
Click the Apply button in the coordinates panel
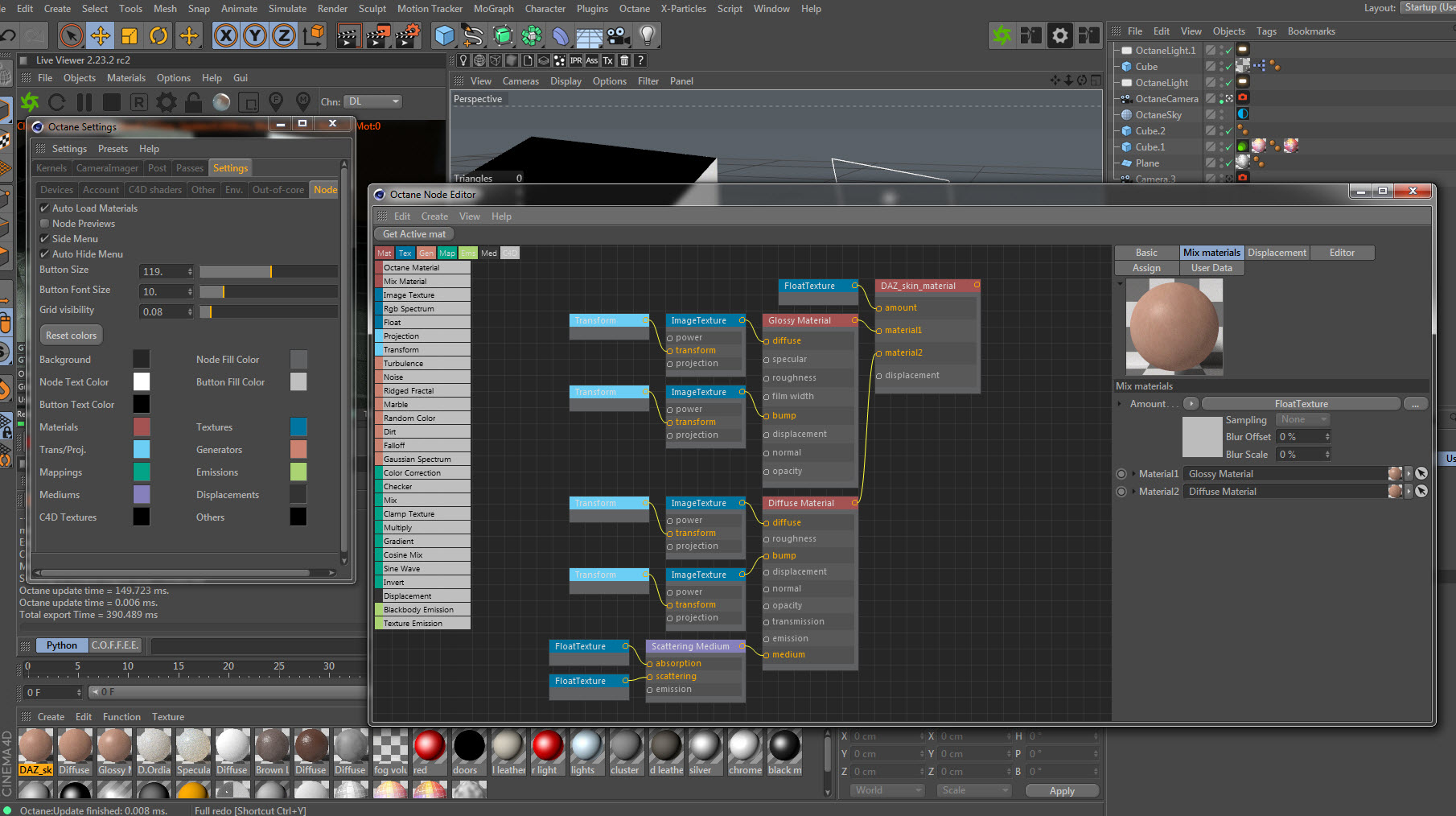[x=1062, y=790]
